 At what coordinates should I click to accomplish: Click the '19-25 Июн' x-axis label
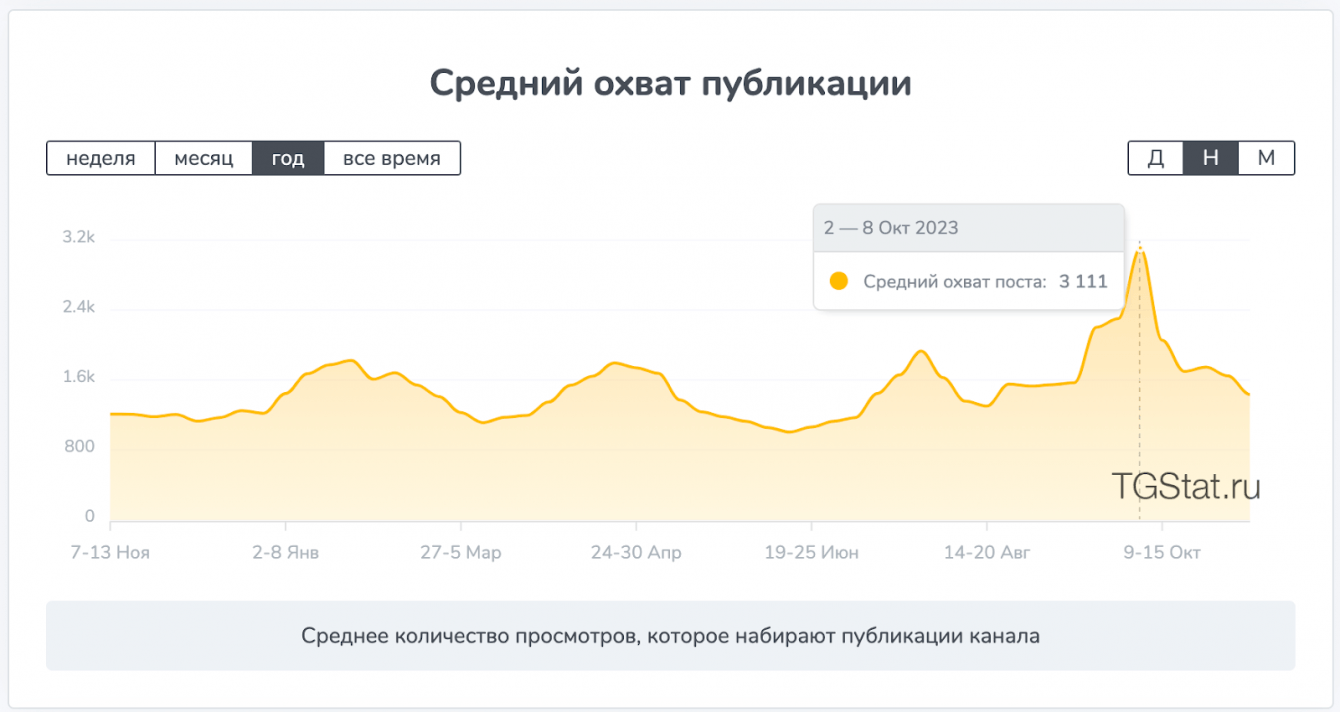811,552
